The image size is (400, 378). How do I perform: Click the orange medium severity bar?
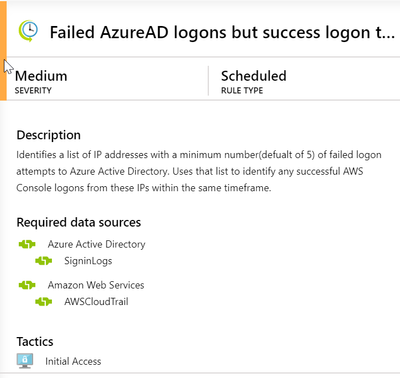point(3,50)
